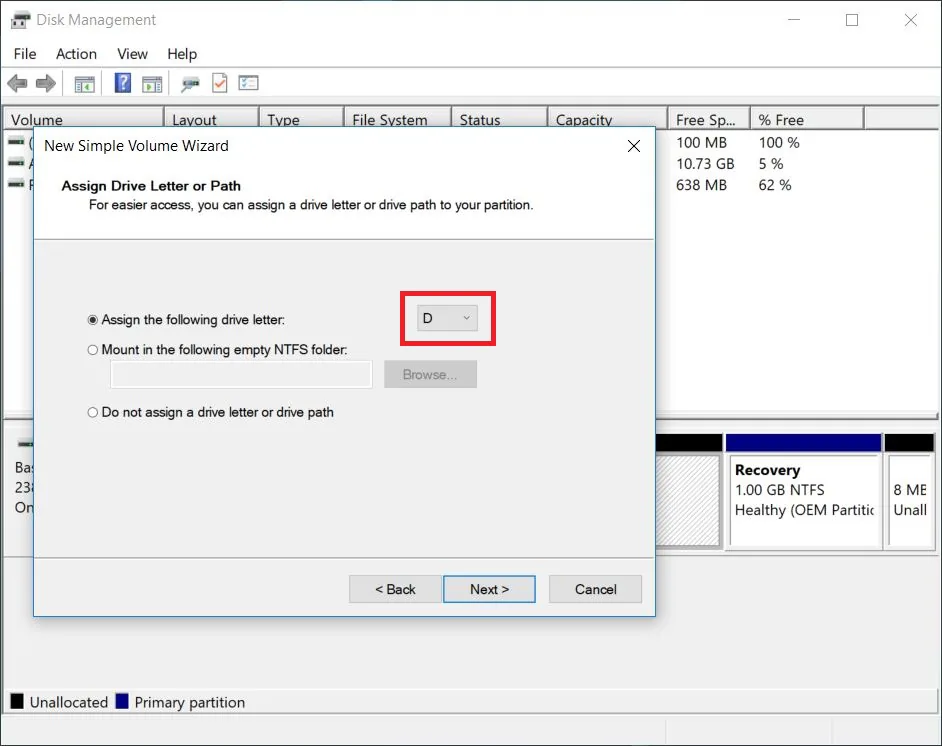Maximize the Disk Management window
The image size is (942, 746).
[851, 20]
